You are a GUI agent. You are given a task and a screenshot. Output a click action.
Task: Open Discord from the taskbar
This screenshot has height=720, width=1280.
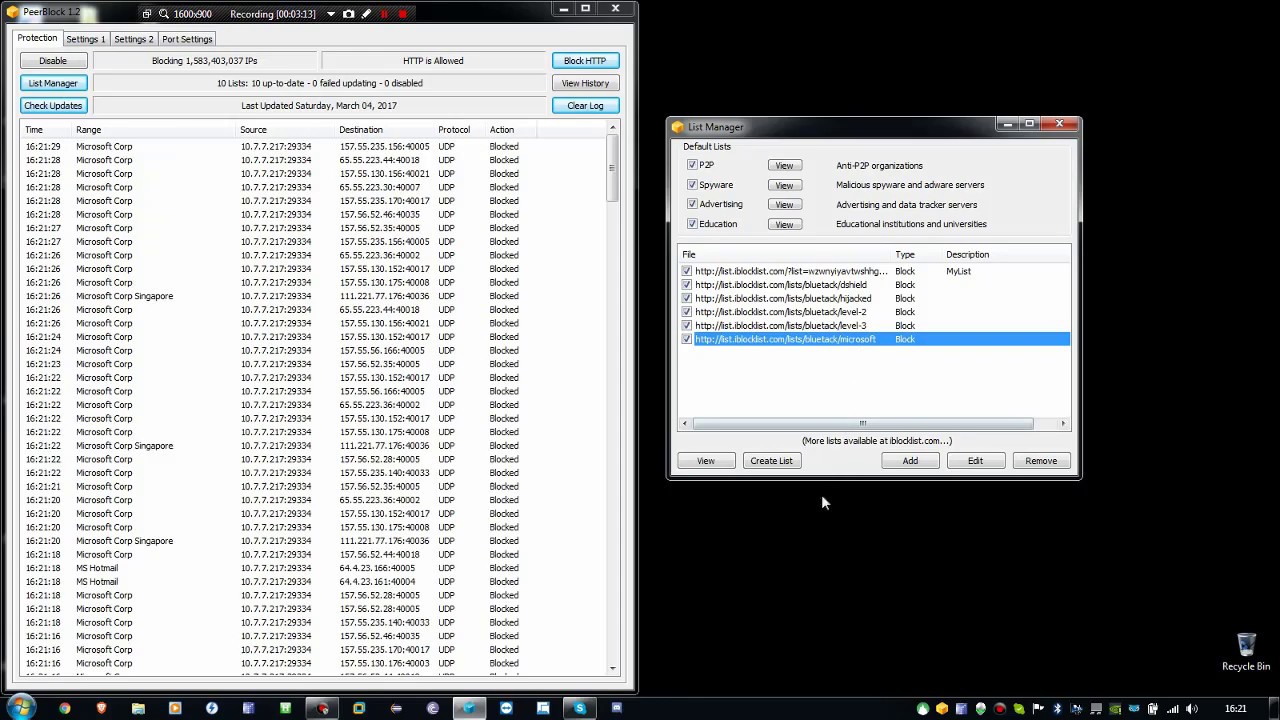point(617,708)
